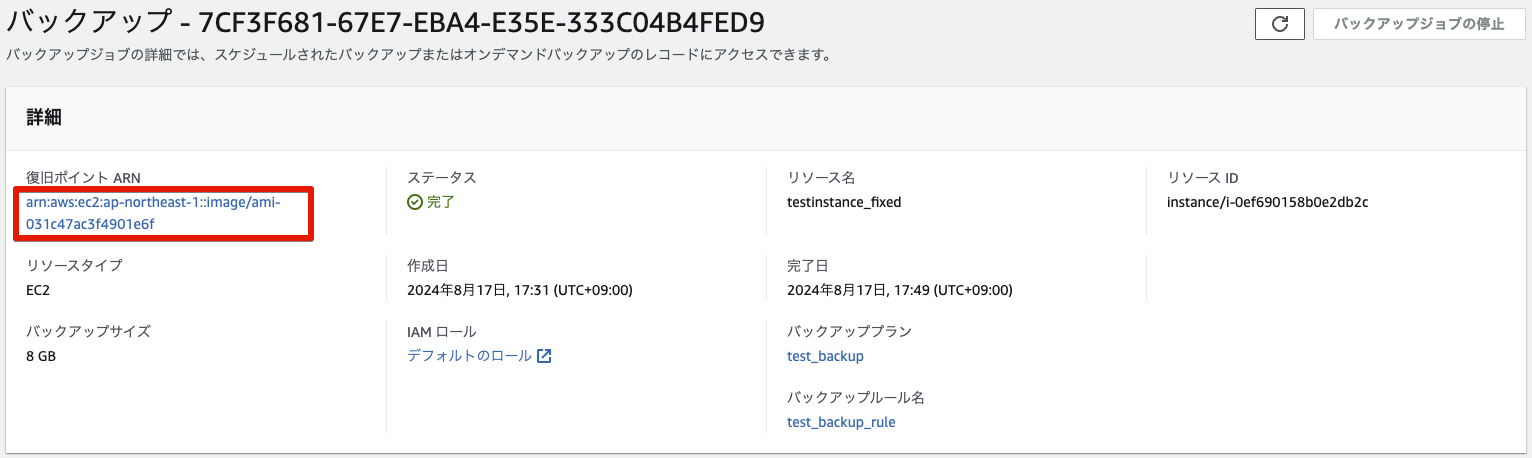This screenshot has width=1532, height=458.
Task: Click the 完了日 timestamp 17:49 value
Action: (x=899, y=290)
